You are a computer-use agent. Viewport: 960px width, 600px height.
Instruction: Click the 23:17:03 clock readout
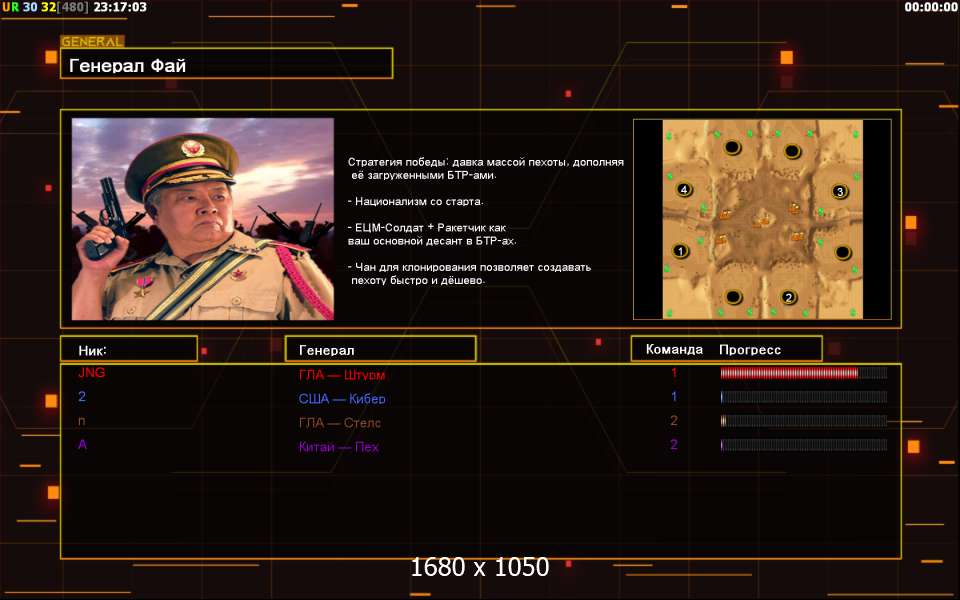(121, 7)
